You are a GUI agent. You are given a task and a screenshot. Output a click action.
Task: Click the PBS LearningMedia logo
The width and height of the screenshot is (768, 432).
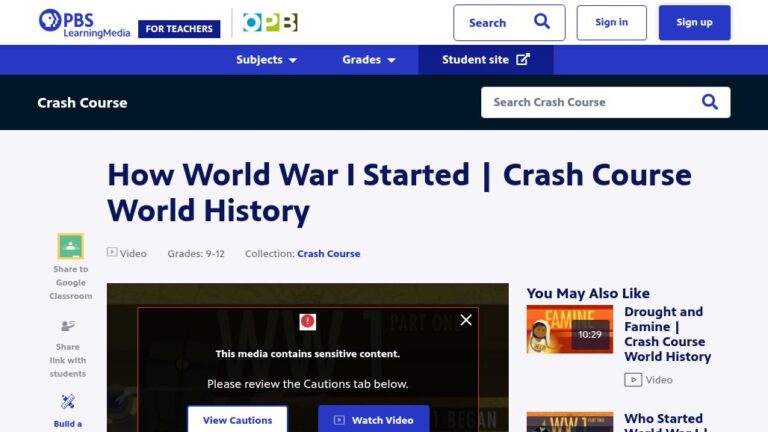pos(84,23)
